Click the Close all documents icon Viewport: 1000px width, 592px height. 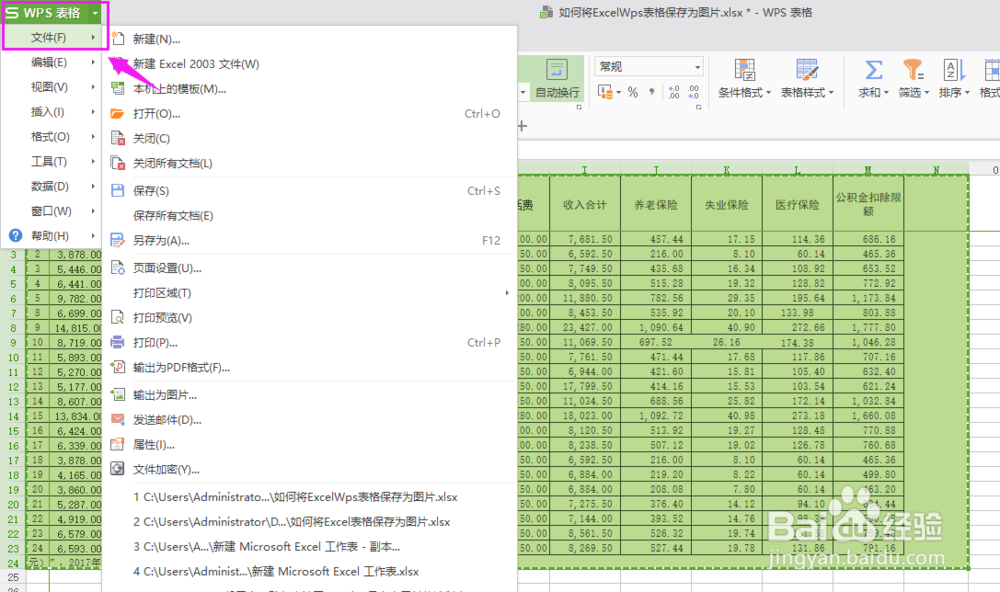tap(118, 163)
